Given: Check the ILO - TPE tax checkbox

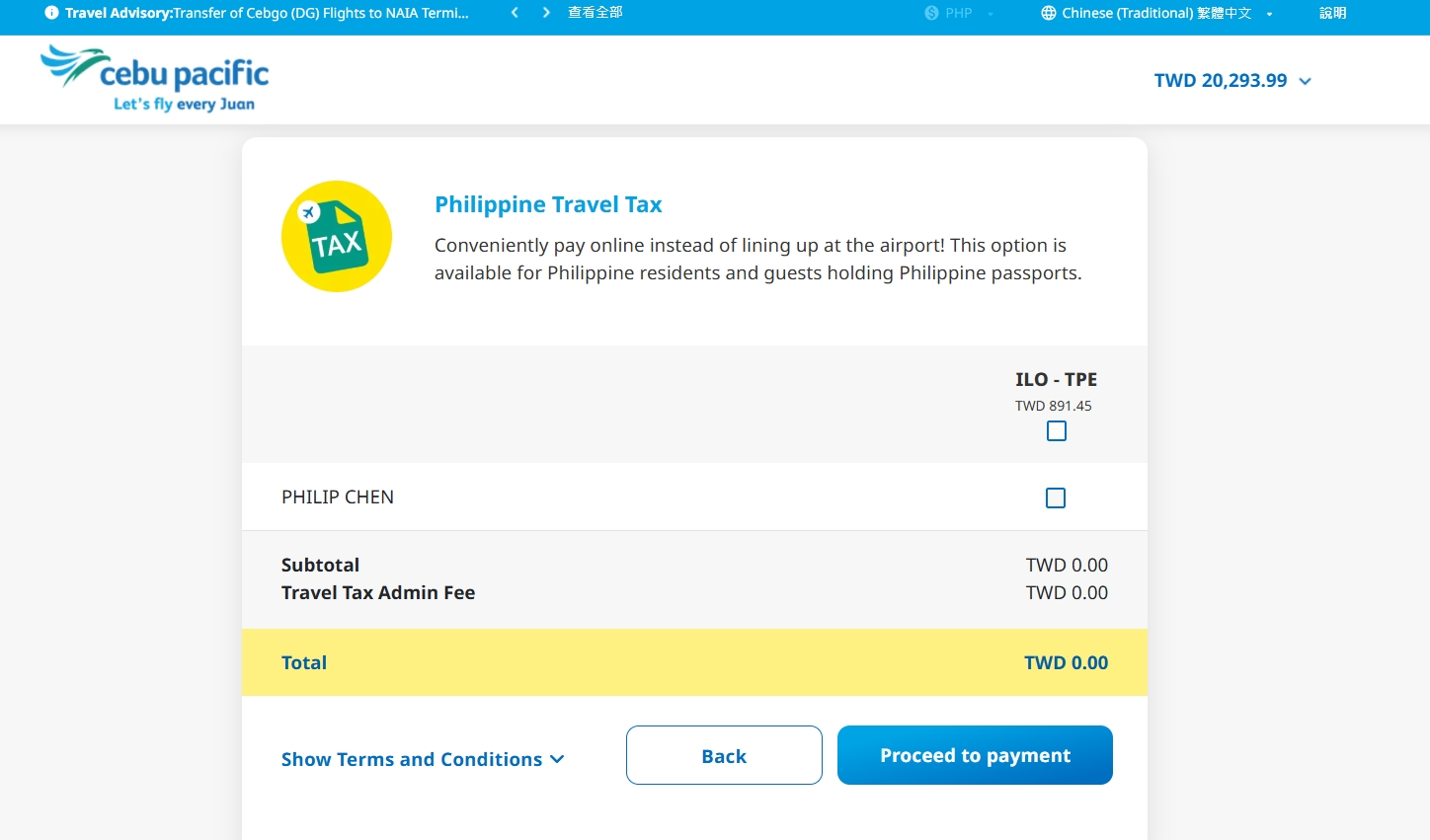Looking at the screenshot, I should [x=1057, y=431].
